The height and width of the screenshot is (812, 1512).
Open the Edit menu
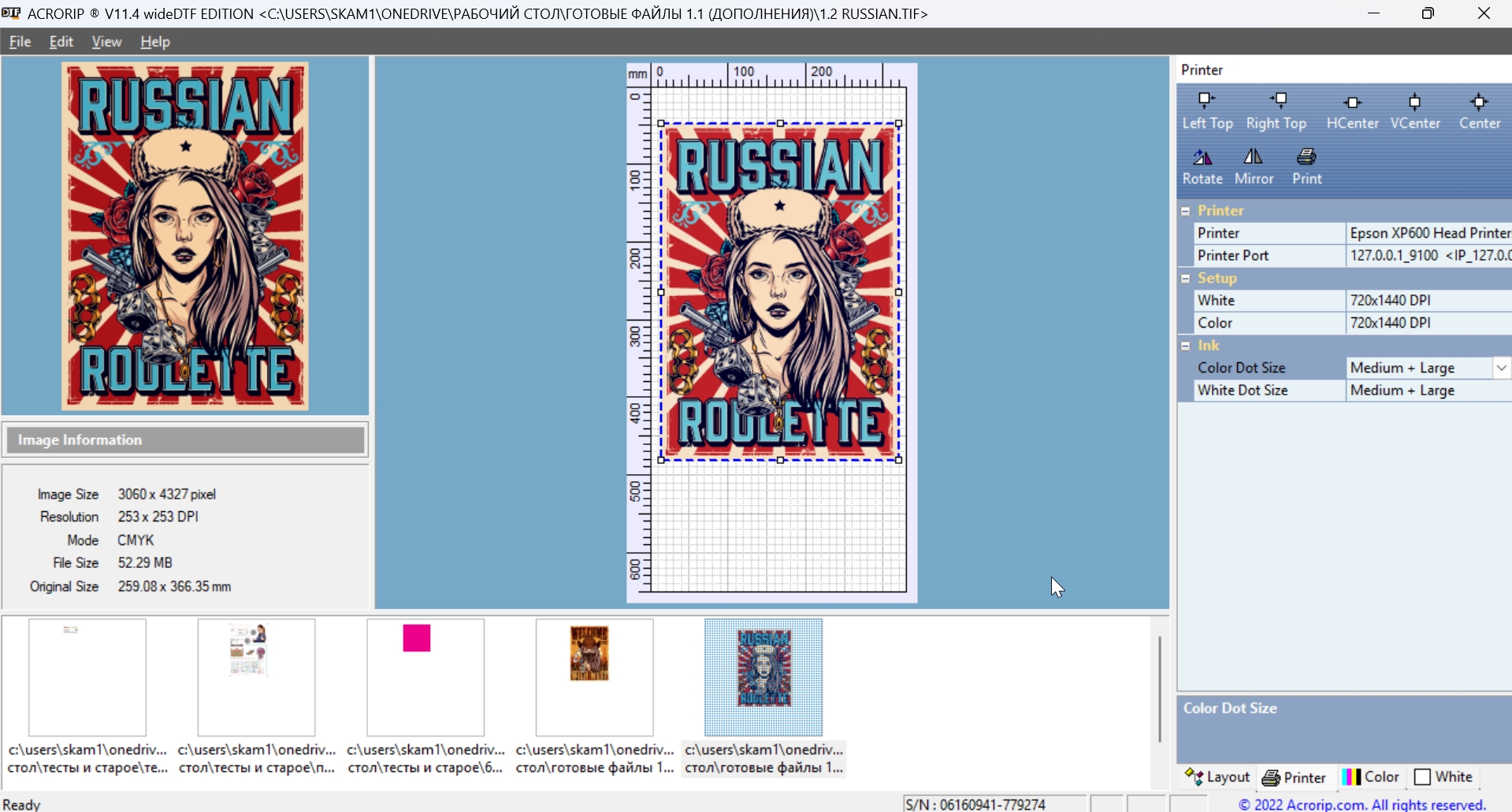tap(61, 42)
